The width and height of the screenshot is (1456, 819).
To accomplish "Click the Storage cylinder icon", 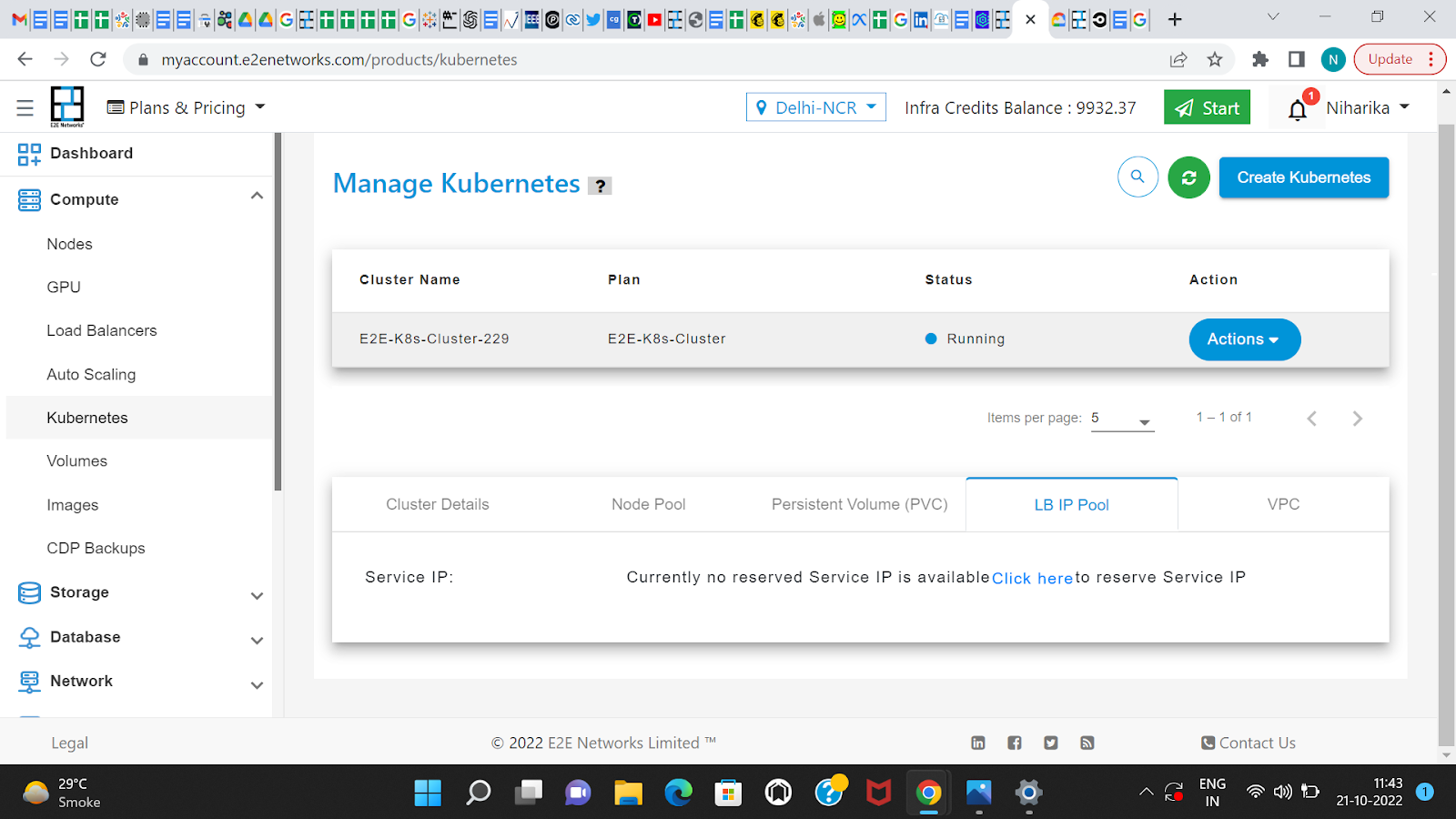I will point(29,593).
